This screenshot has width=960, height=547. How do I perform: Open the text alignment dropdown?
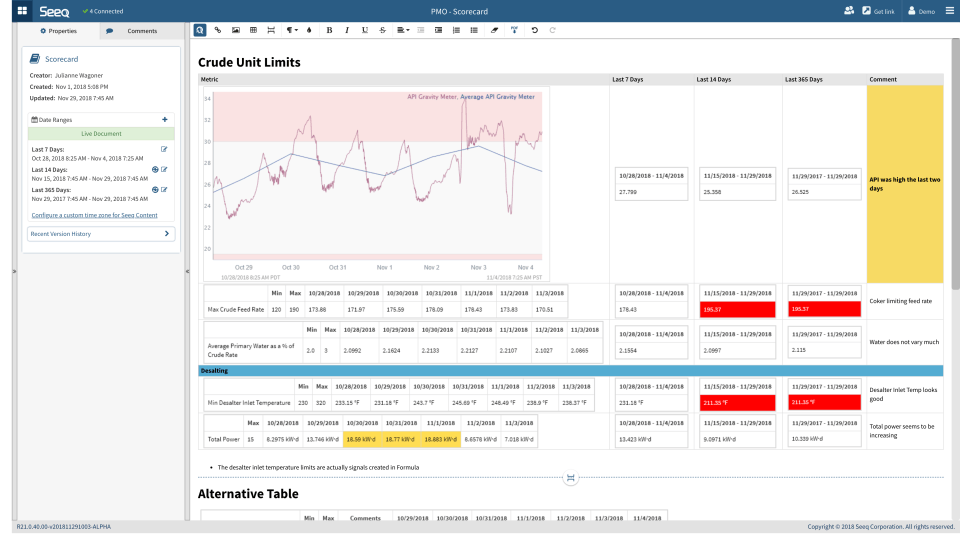(403, 30)
